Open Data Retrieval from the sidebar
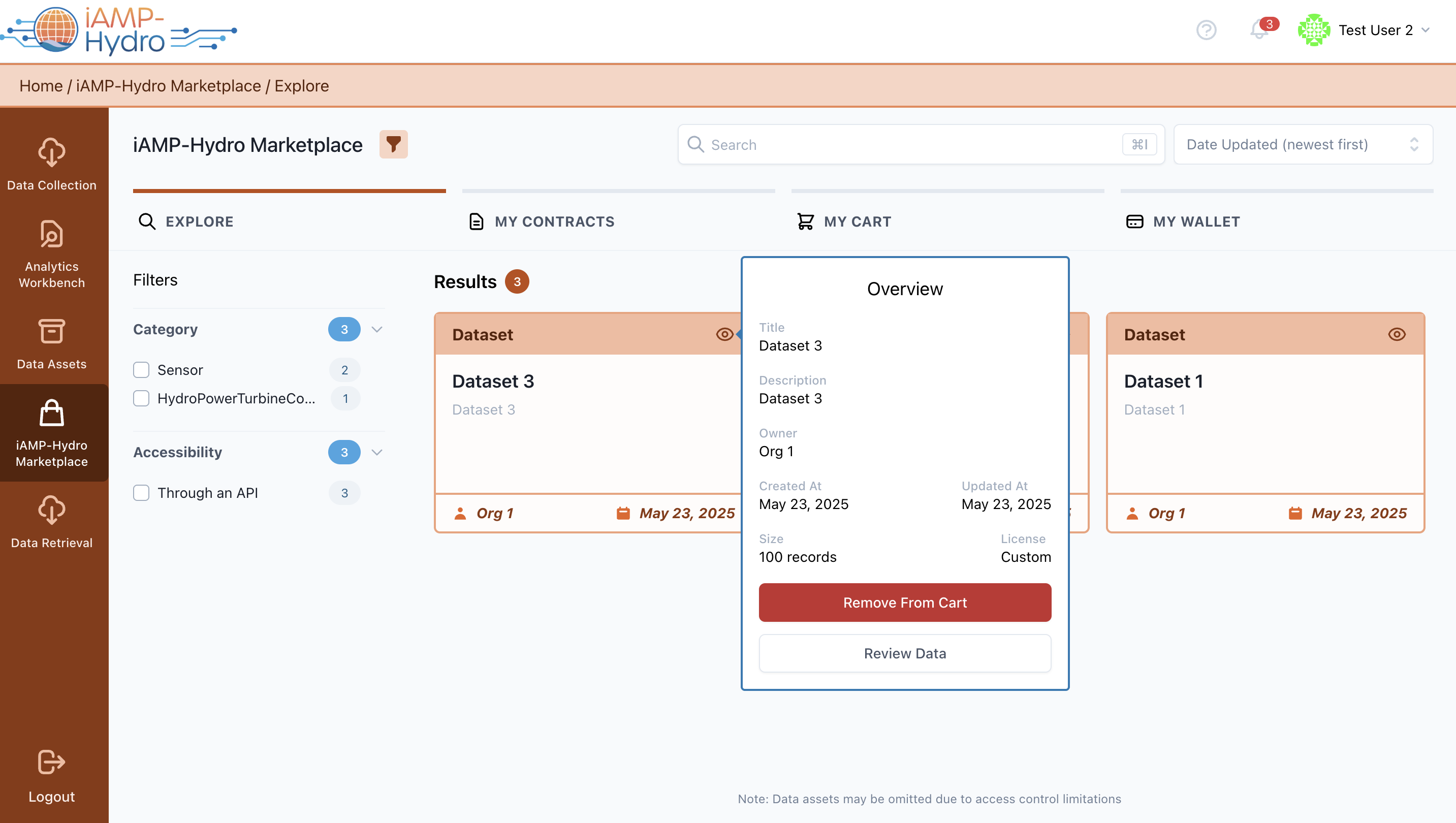 pos(51,522)
